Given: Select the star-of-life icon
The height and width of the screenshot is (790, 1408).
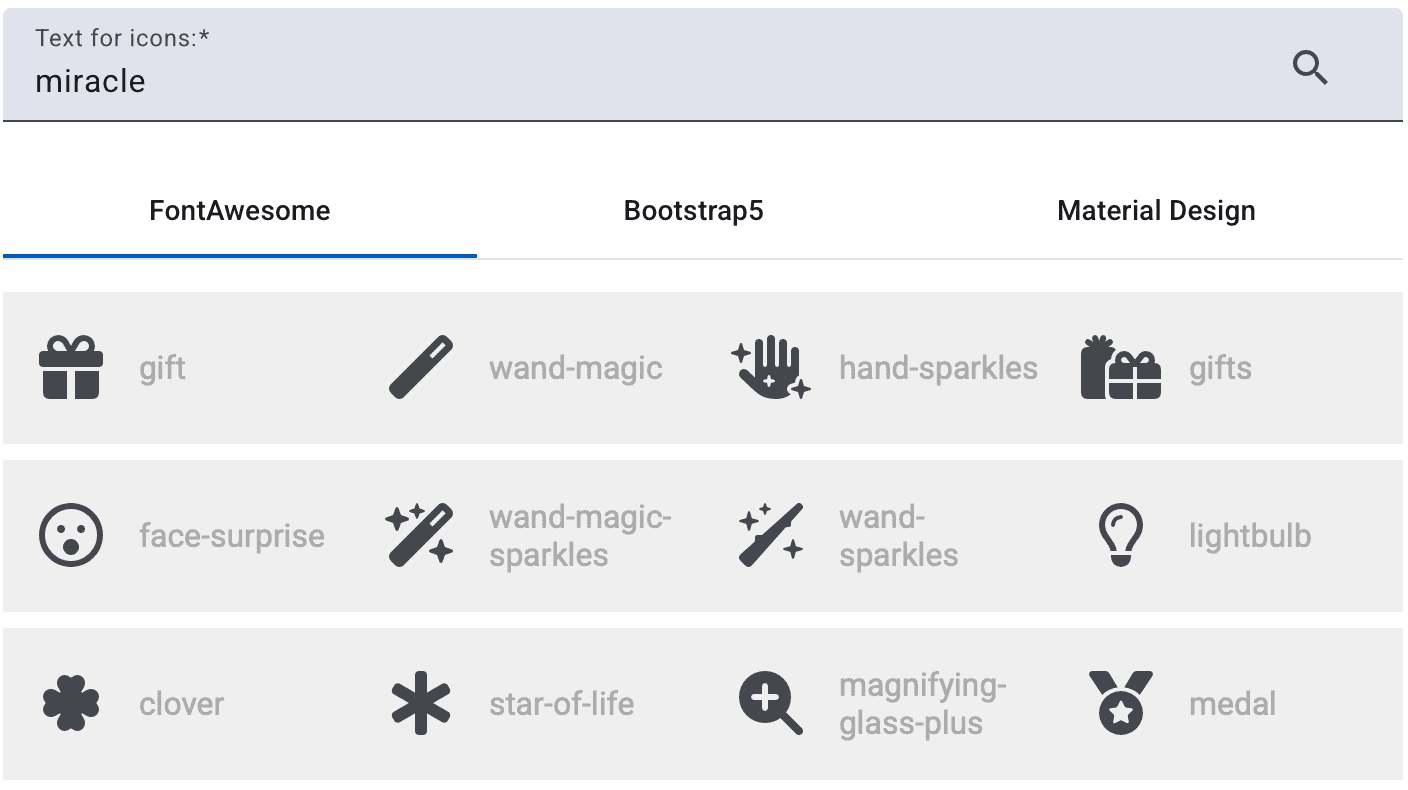Looking at the screenshot, I should pyautogui.click(x=420, y=703).
